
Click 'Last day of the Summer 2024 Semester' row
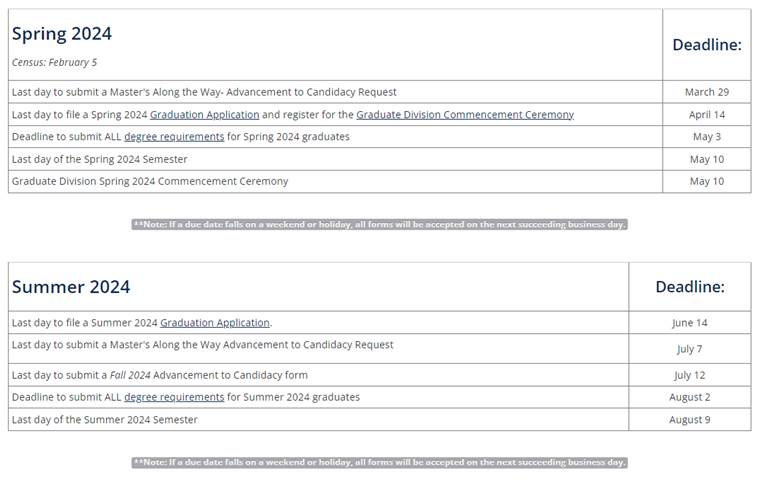click(x=105, y=420)
